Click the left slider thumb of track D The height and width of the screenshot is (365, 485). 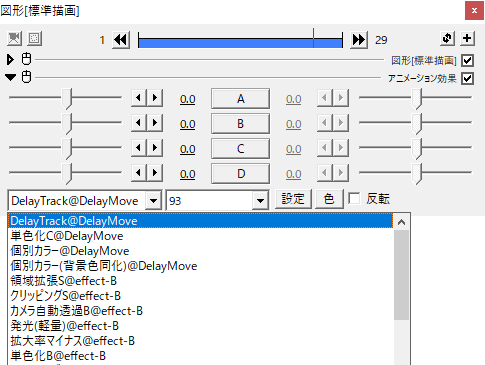point(67,174)
